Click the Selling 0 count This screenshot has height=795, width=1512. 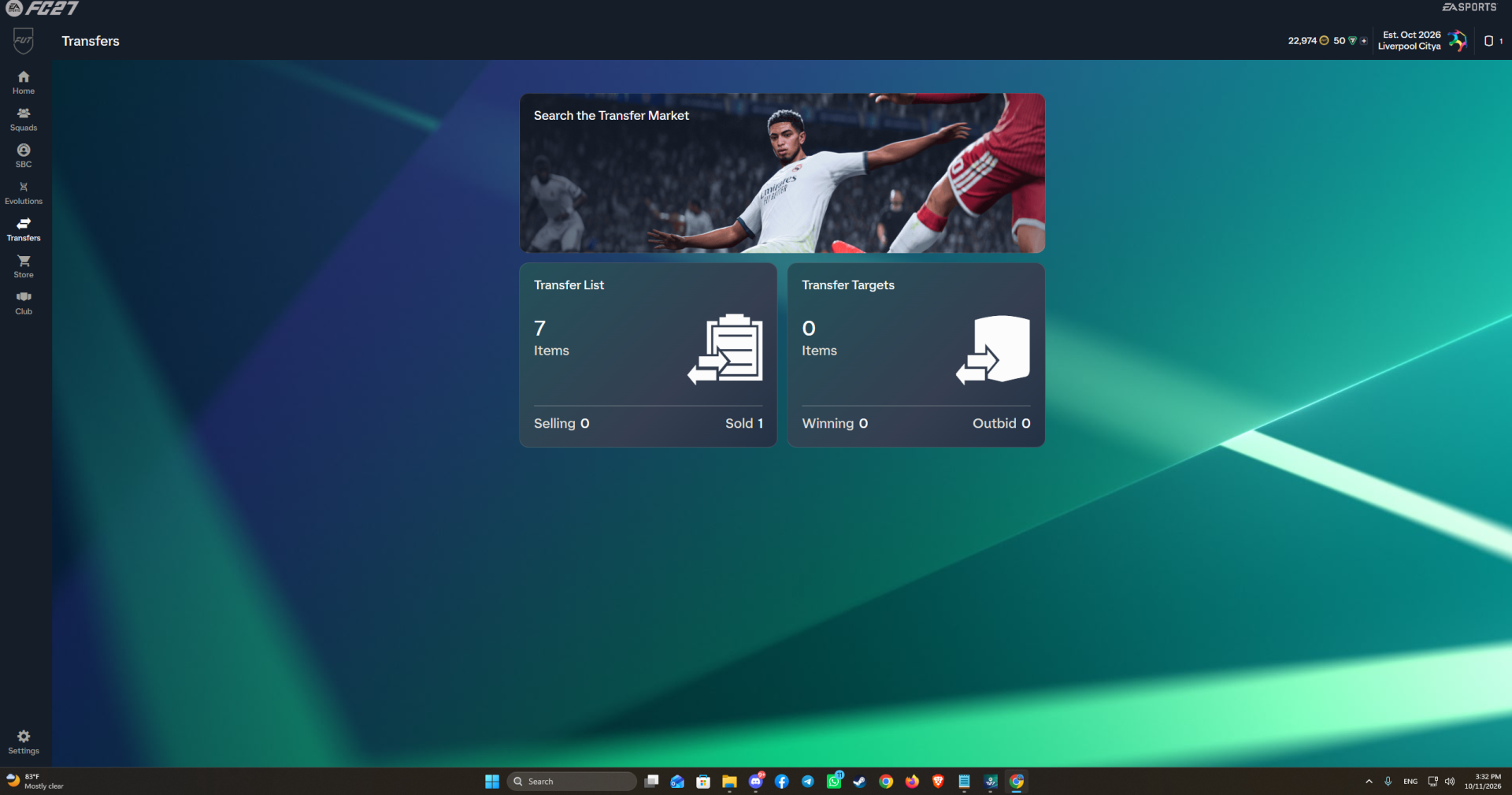(561, 423)
